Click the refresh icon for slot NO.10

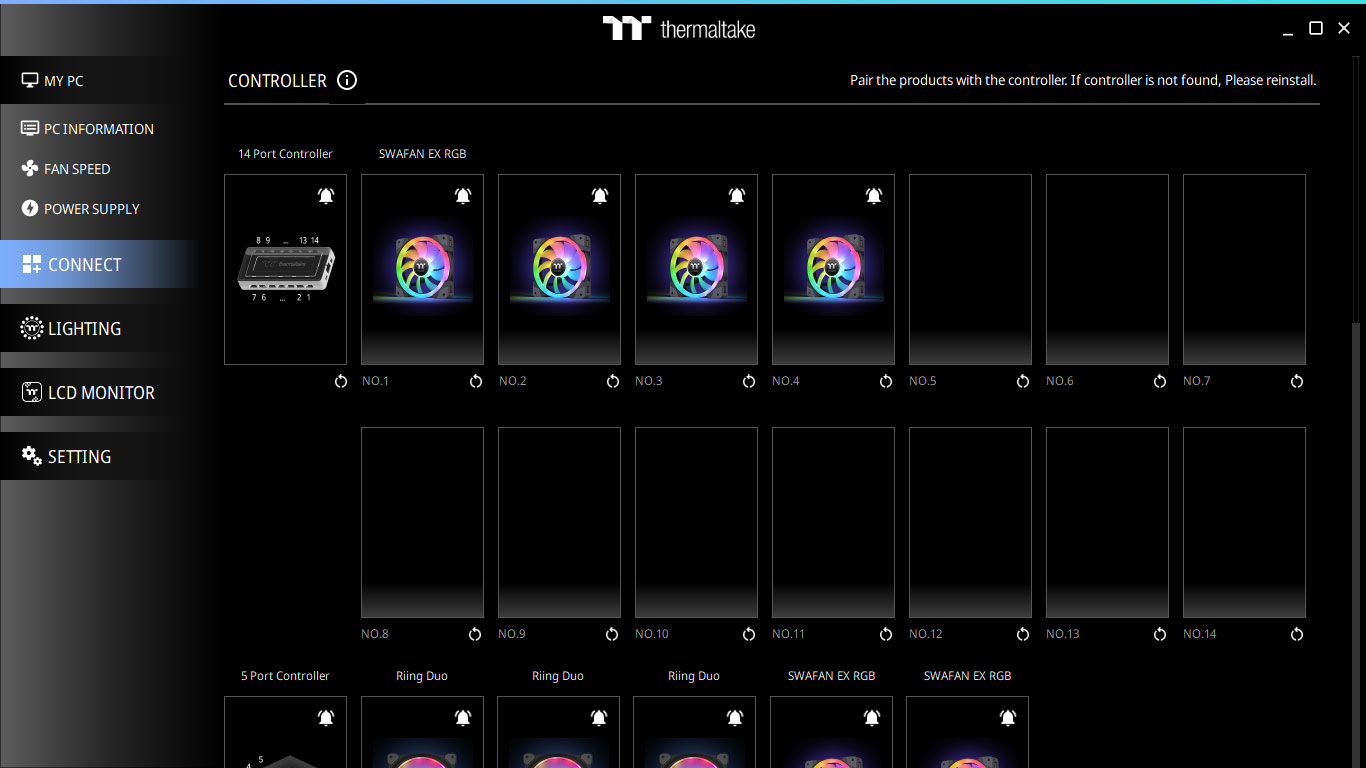point(749,634)
